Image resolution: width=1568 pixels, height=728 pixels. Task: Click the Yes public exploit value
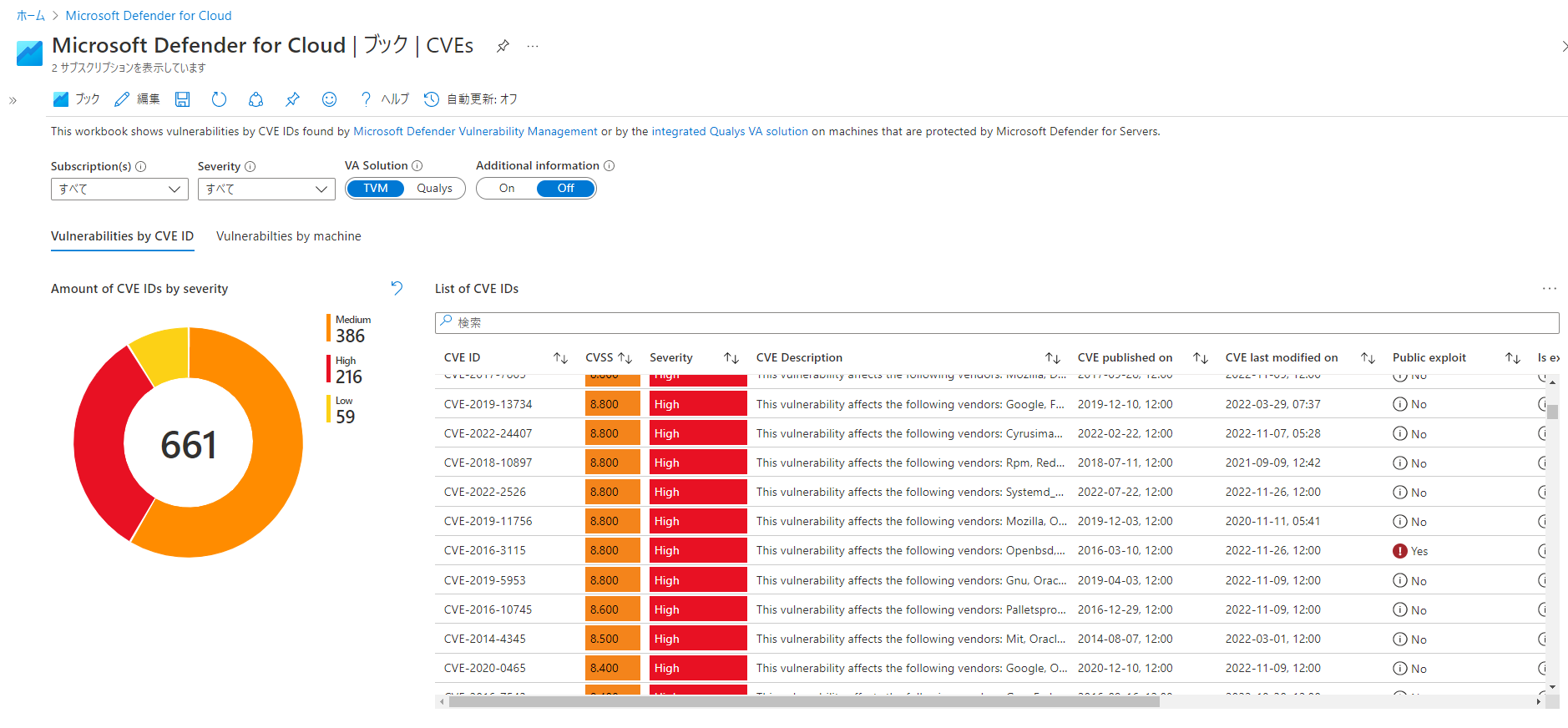[1419, 551]
